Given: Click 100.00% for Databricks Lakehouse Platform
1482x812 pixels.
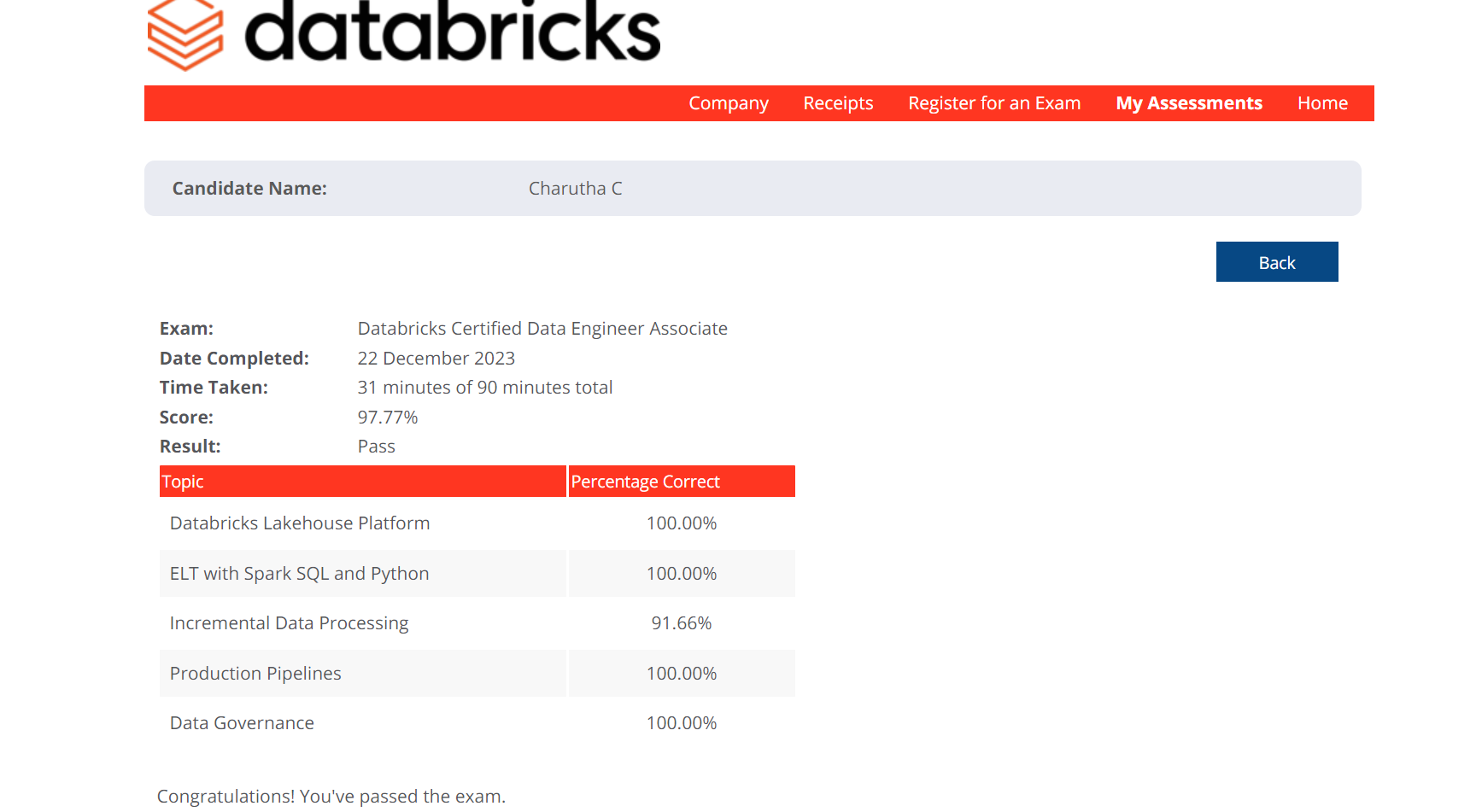Looking at the screenshot, I should point(682,523).
